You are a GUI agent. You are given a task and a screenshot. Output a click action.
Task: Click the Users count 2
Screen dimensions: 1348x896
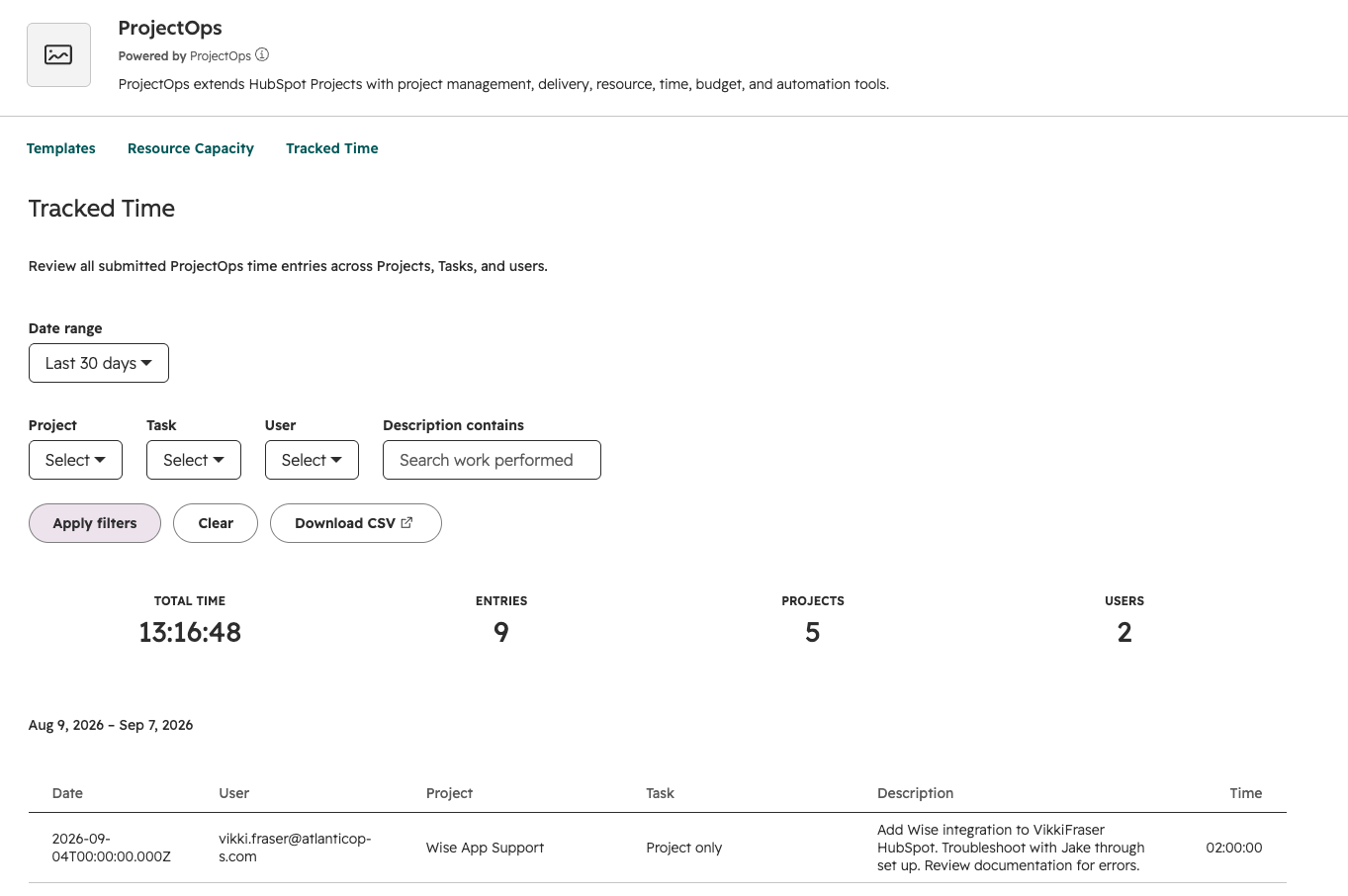(x=1124, y=632)
